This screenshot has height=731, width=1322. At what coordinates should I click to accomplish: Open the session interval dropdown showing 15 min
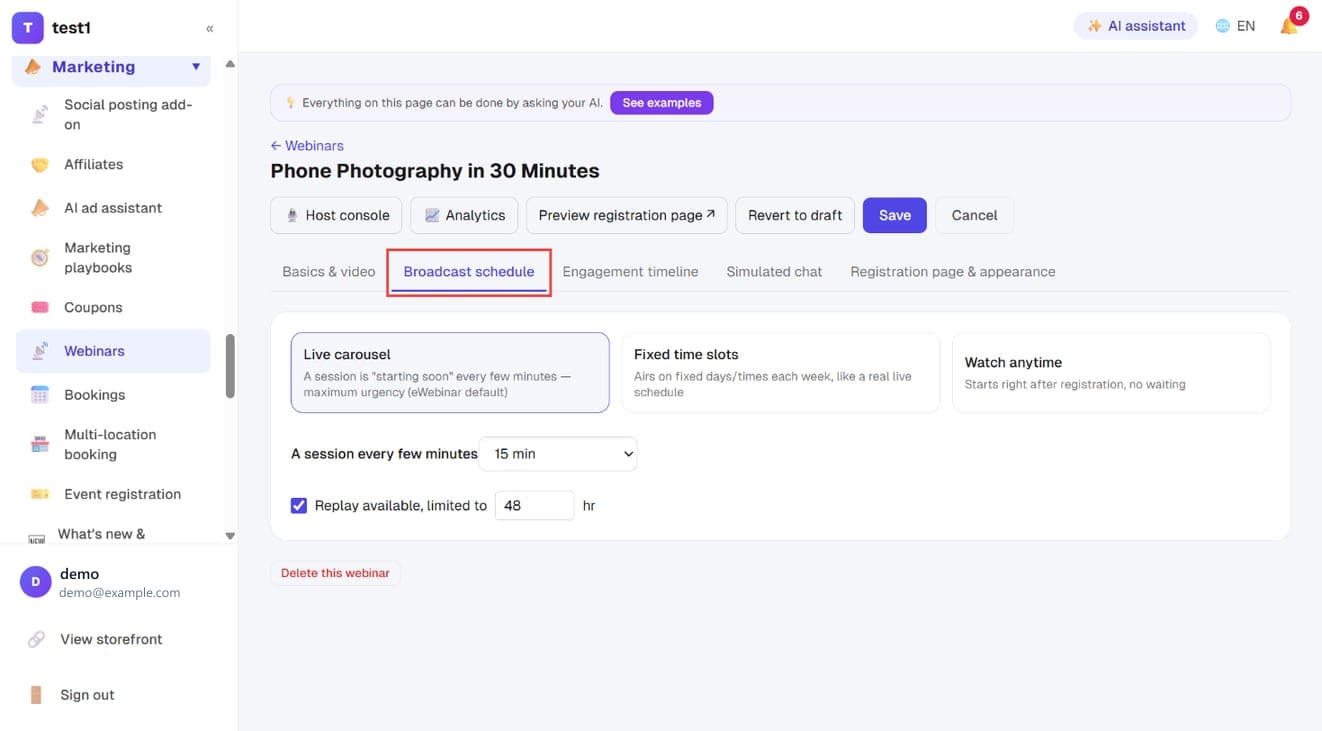[558, 454]
